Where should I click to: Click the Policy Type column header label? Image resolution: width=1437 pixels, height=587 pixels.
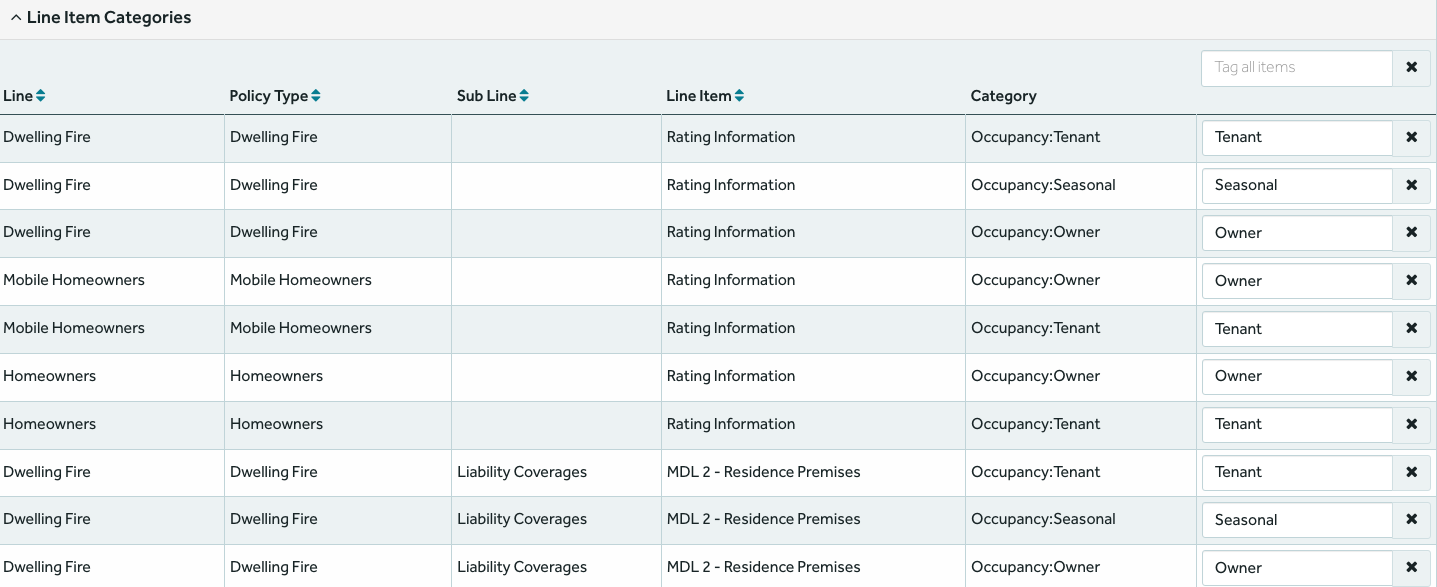click(x=268, y=96)
